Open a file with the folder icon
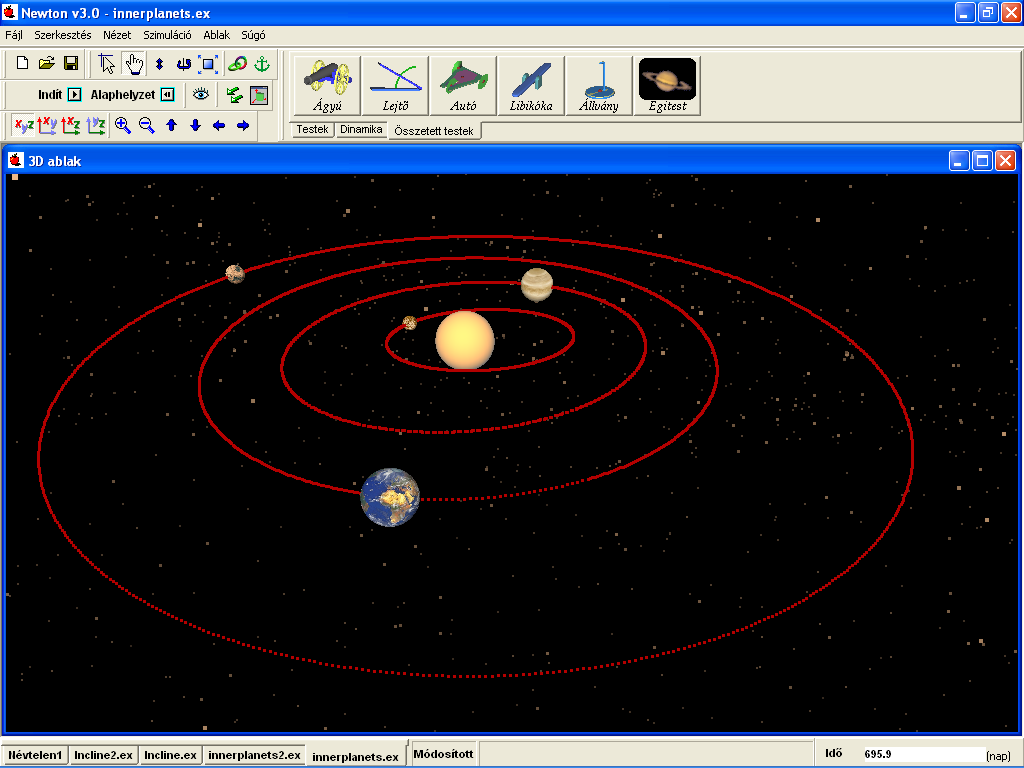Screen dimensions: 1024x768 click(x=46, y=63)
